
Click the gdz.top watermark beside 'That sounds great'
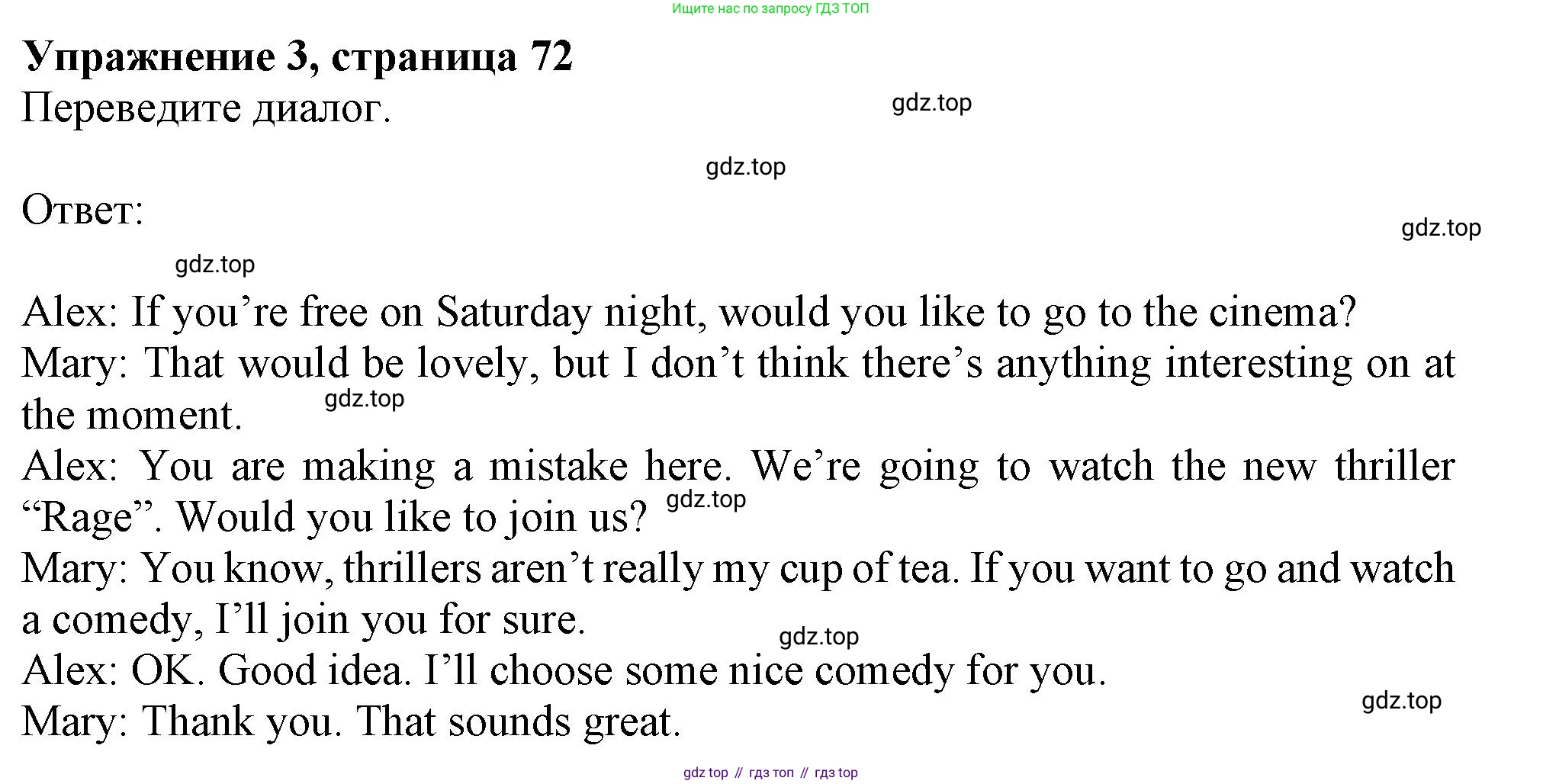[1401, 701]
